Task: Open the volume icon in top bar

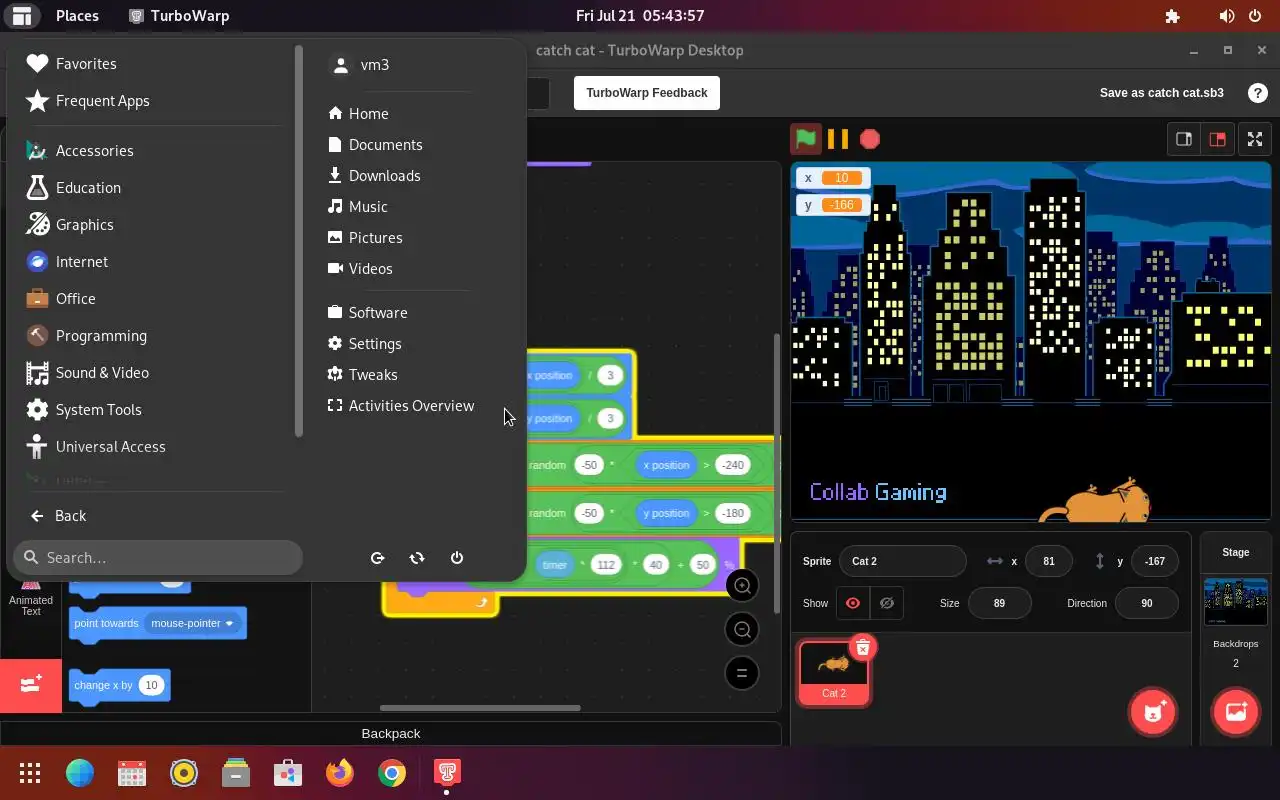Action: point(1227,16)
